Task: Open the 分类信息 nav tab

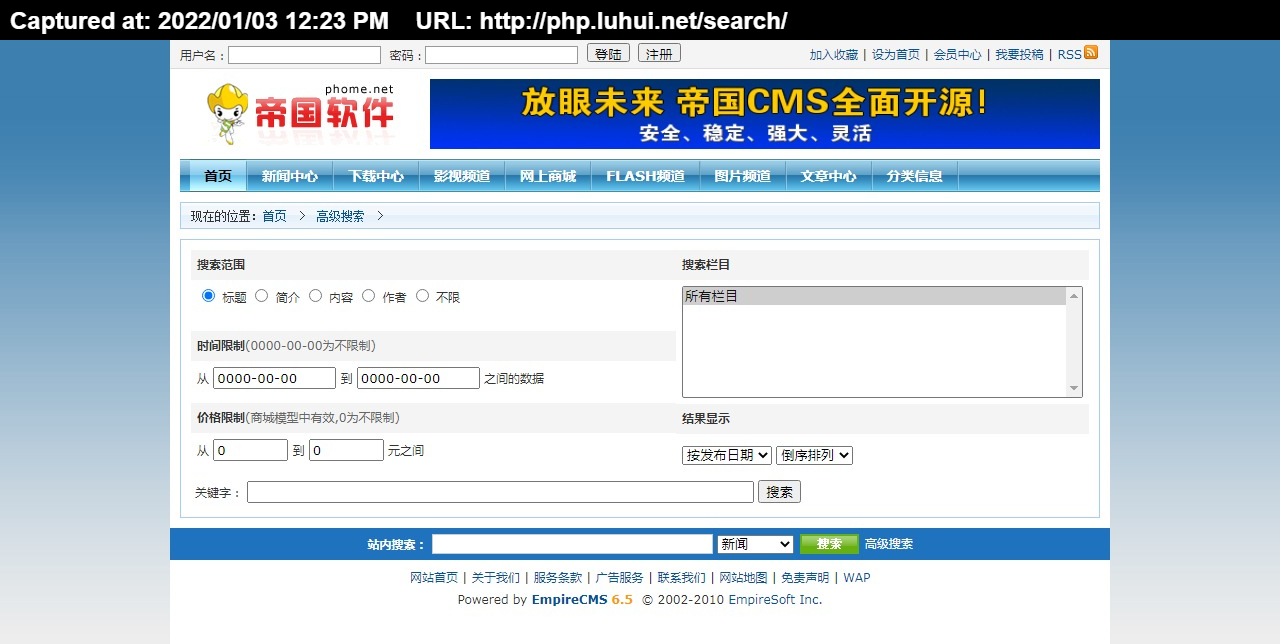Action: 914,176
